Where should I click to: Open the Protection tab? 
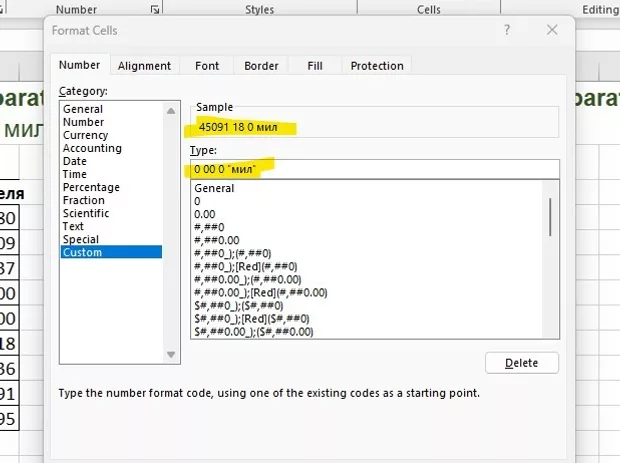376,66
